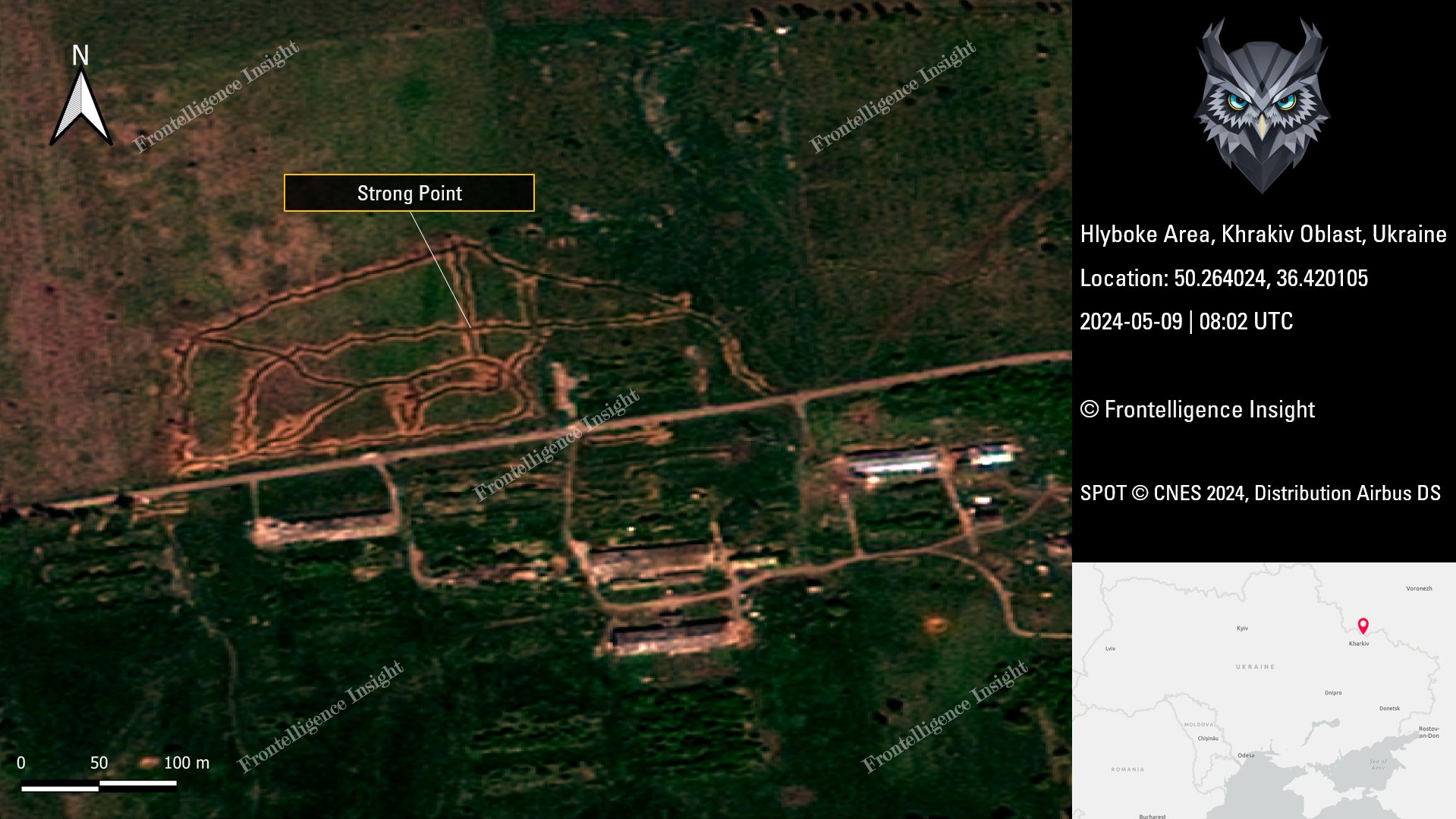Click the Dnipro label on inset map
The width and height of the screenshot is (1456, 819).
pos(1333,693)
